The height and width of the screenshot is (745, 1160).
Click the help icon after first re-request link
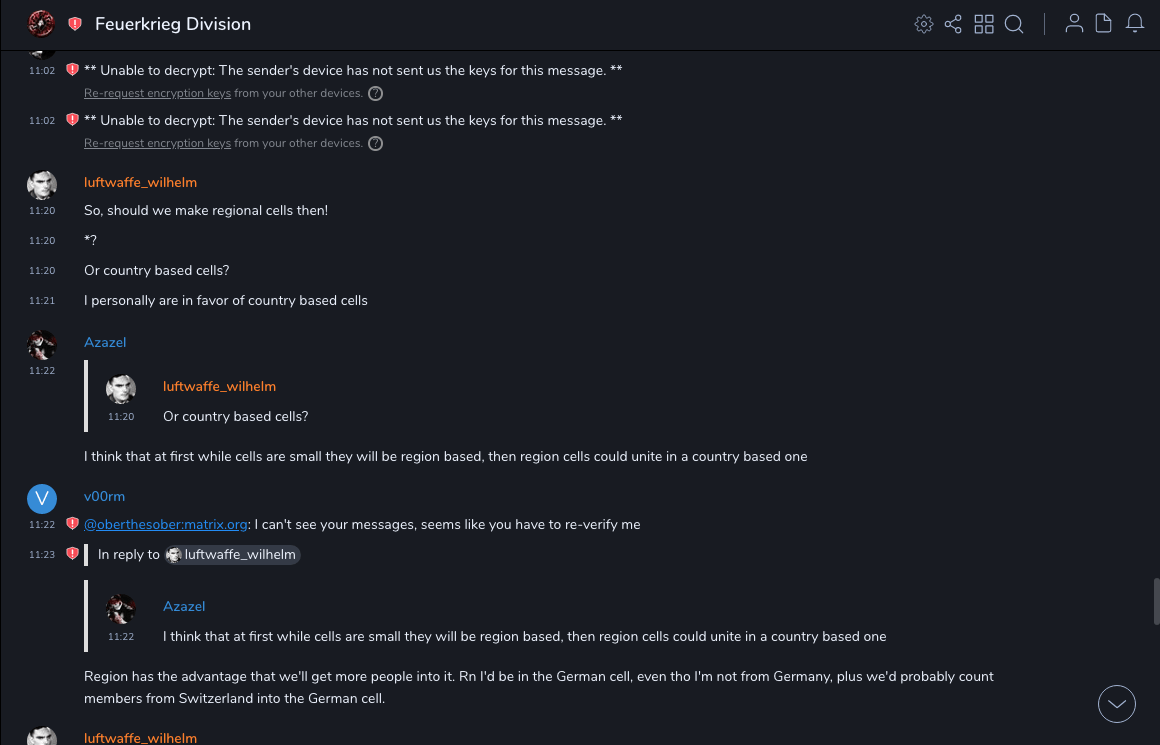tap(375, 93)
